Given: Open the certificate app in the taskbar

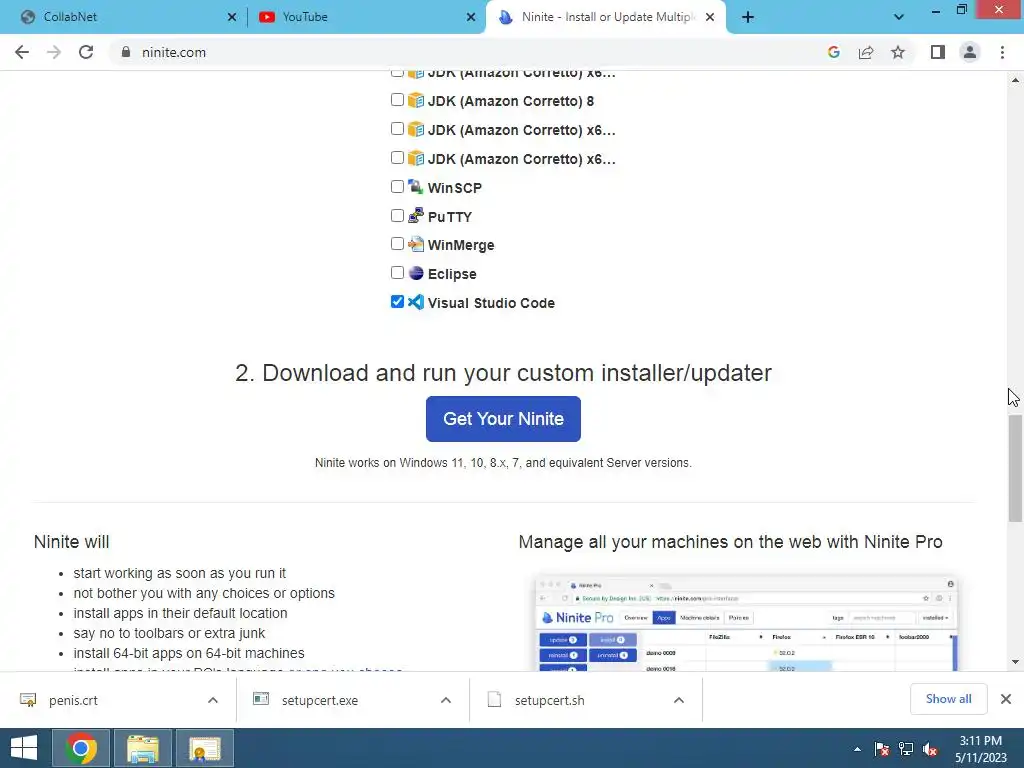Looking at the screenshot, I should 204,748.
